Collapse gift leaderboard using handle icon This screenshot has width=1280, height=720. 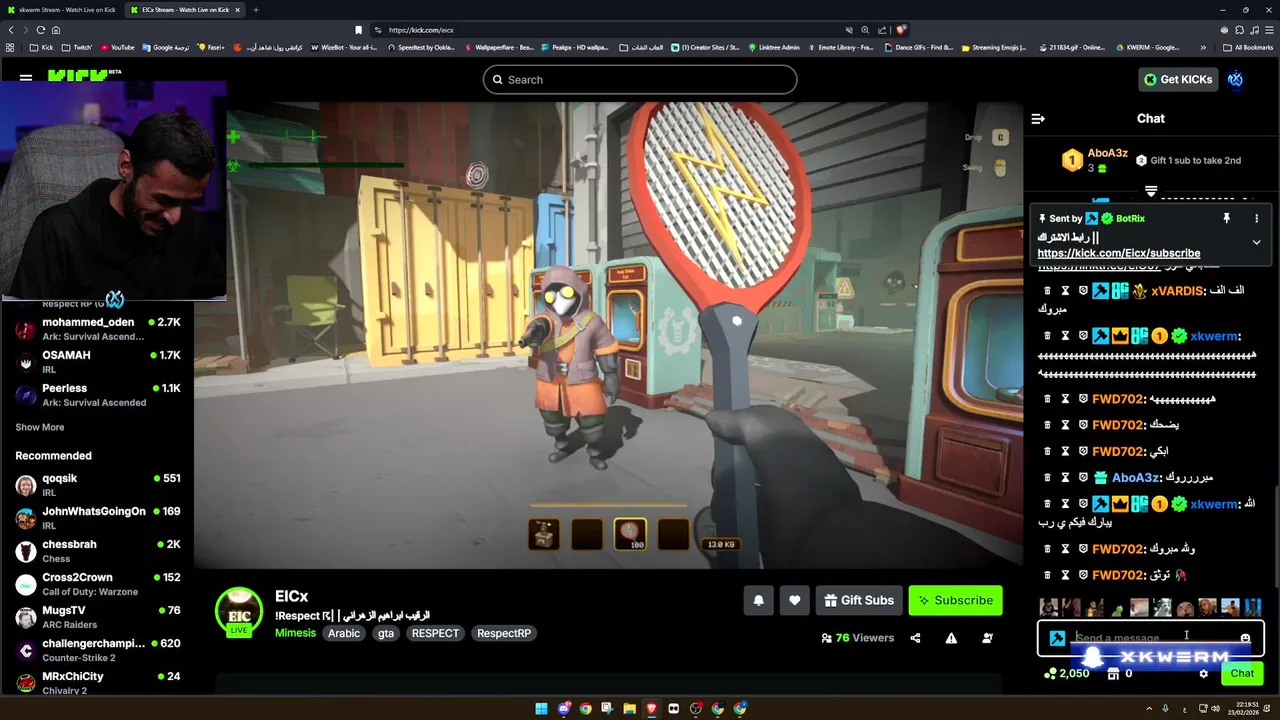coord(1151,191)
